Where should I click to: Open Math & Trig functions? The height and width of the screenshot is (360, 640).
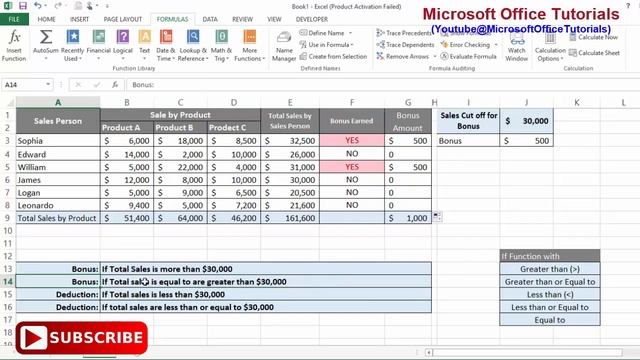click(x=221, y=45)
